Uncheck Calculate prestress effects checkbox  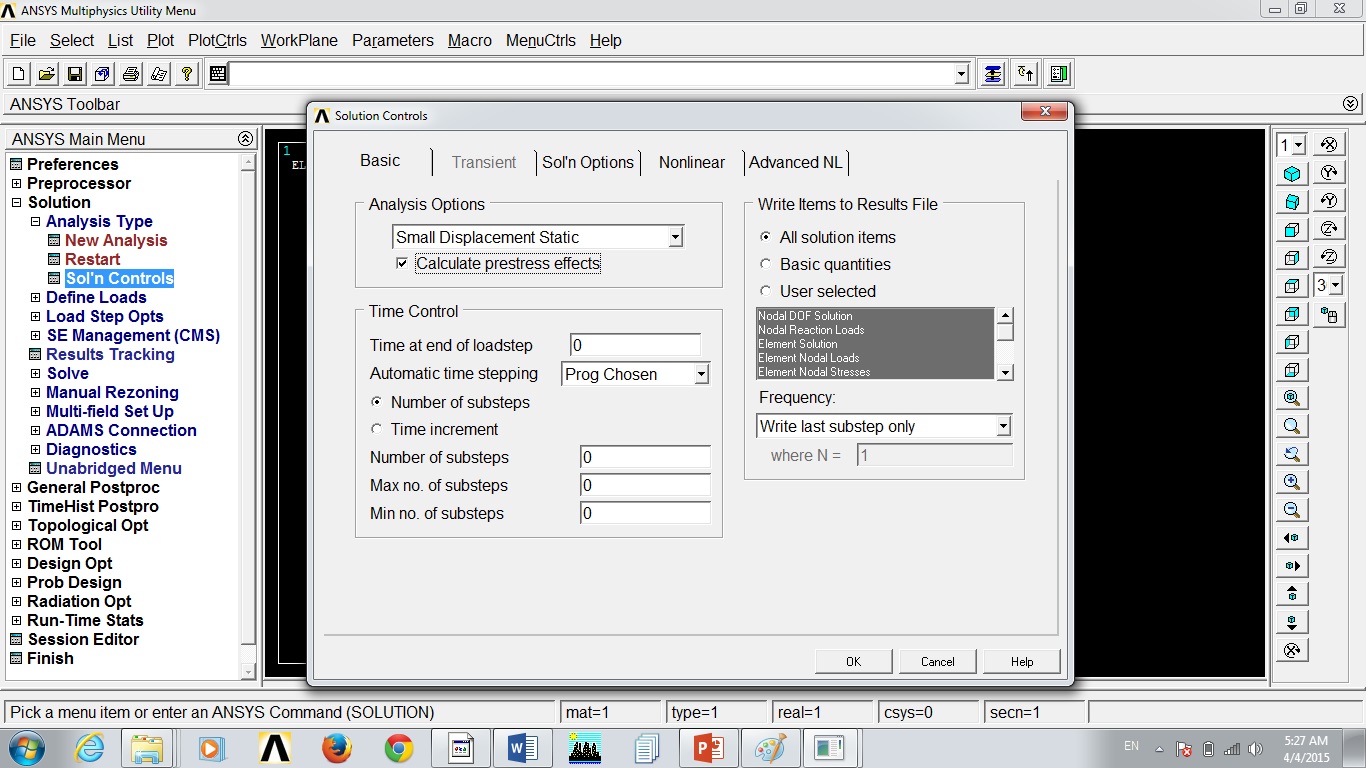tap(402, 263)
